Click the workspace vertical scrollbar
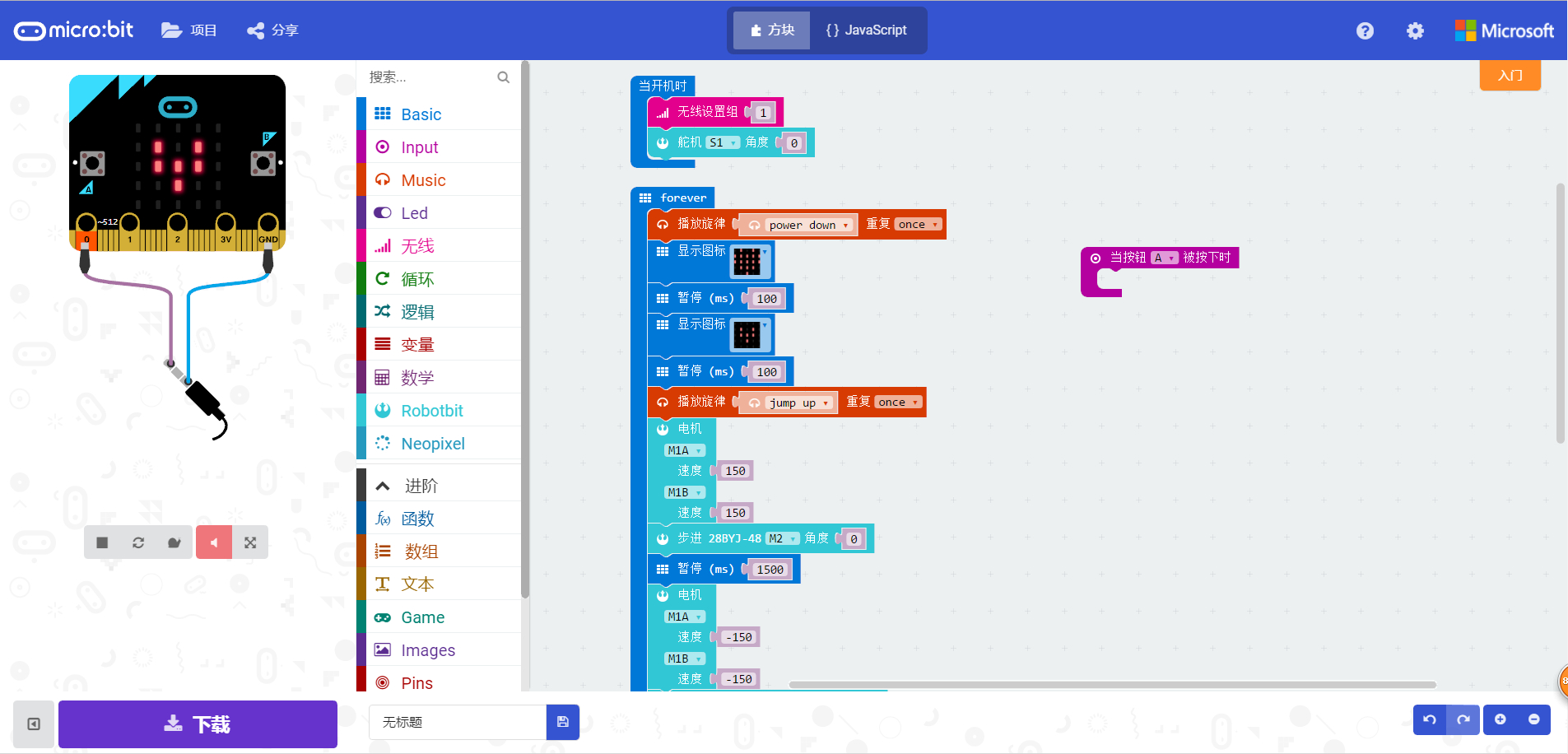This screenshot has width=1568, height=754. (1560, 313)
